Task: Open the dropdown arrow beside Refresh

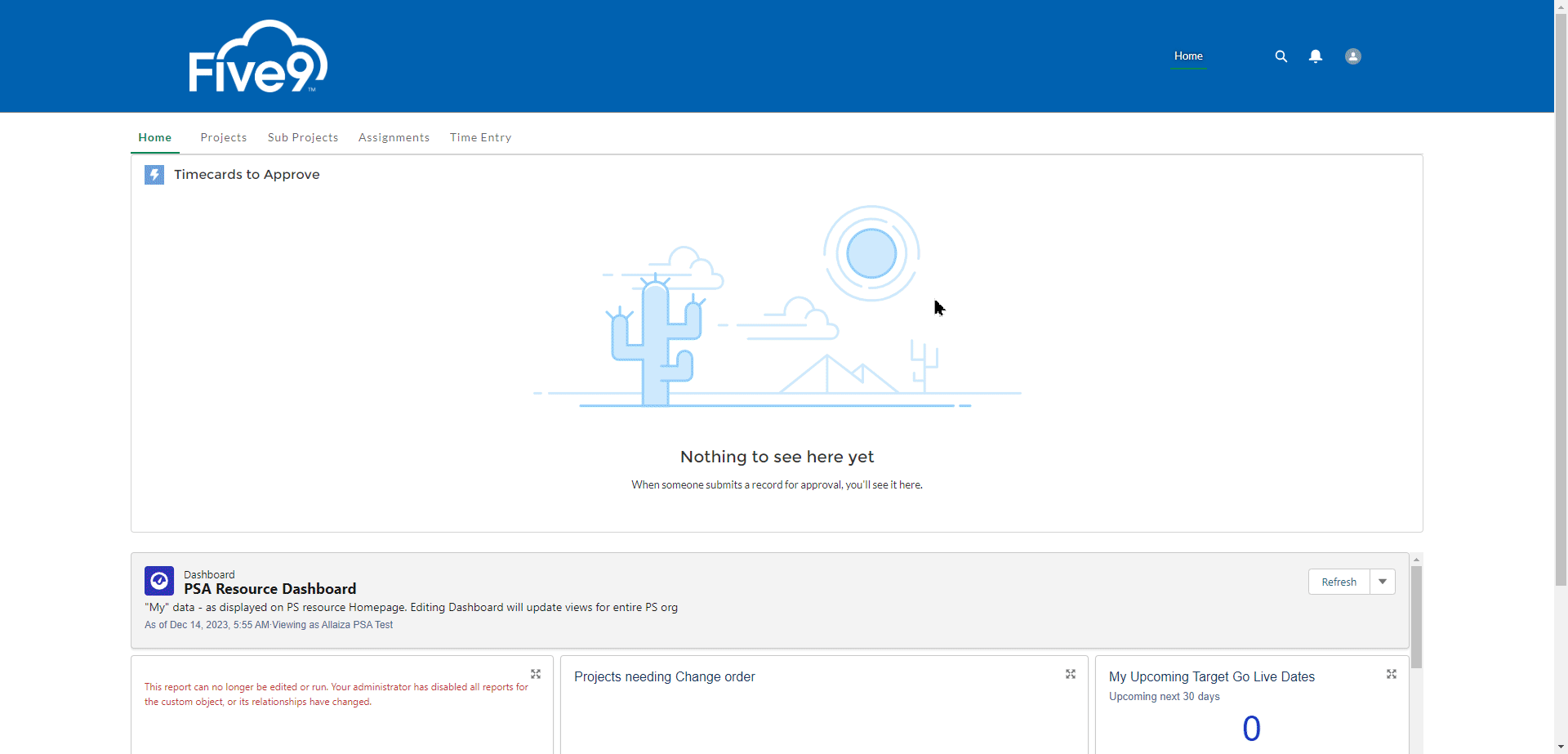Action: click(1383, 582)
